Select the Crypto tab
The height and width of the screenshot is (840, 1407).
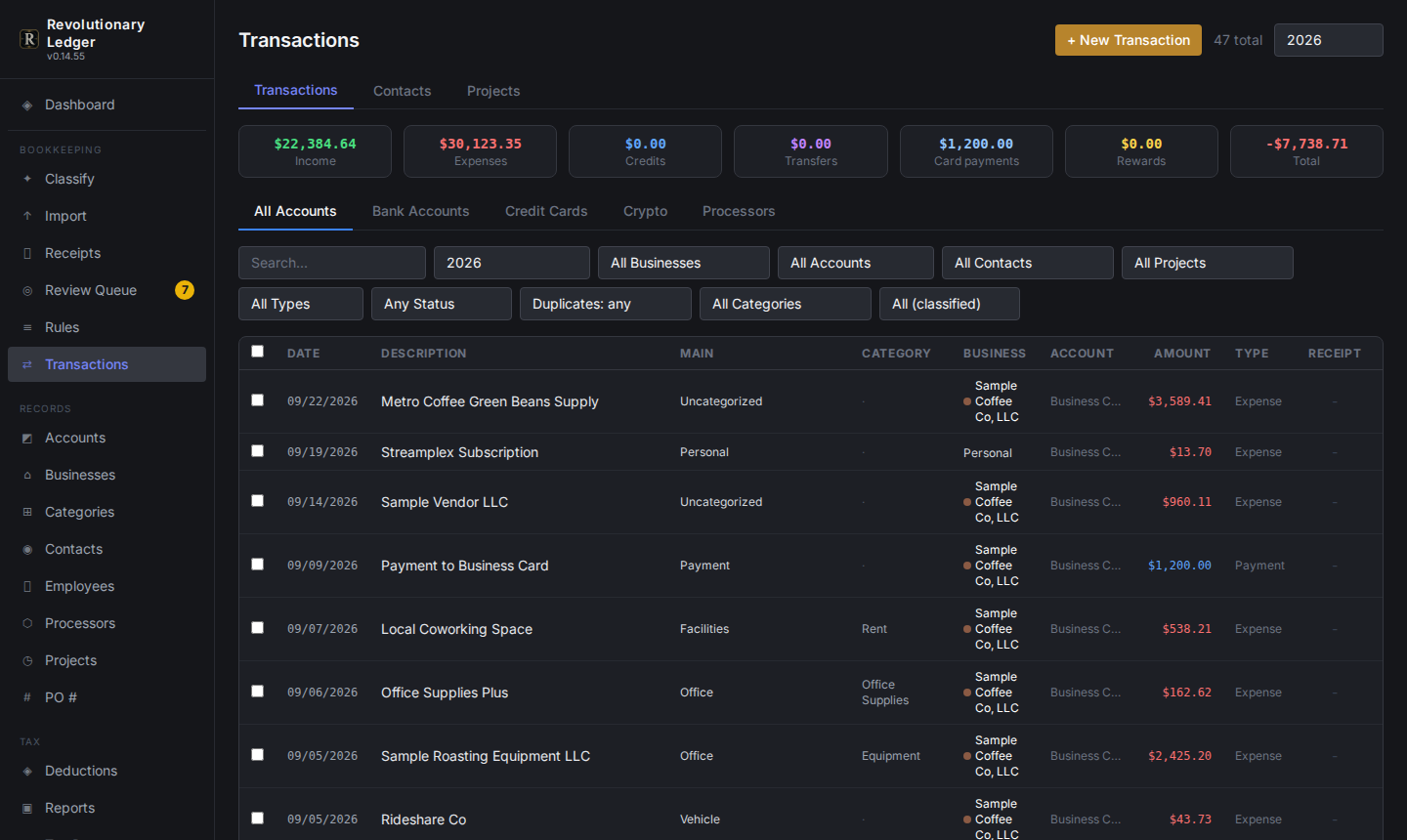coord(645,211)
